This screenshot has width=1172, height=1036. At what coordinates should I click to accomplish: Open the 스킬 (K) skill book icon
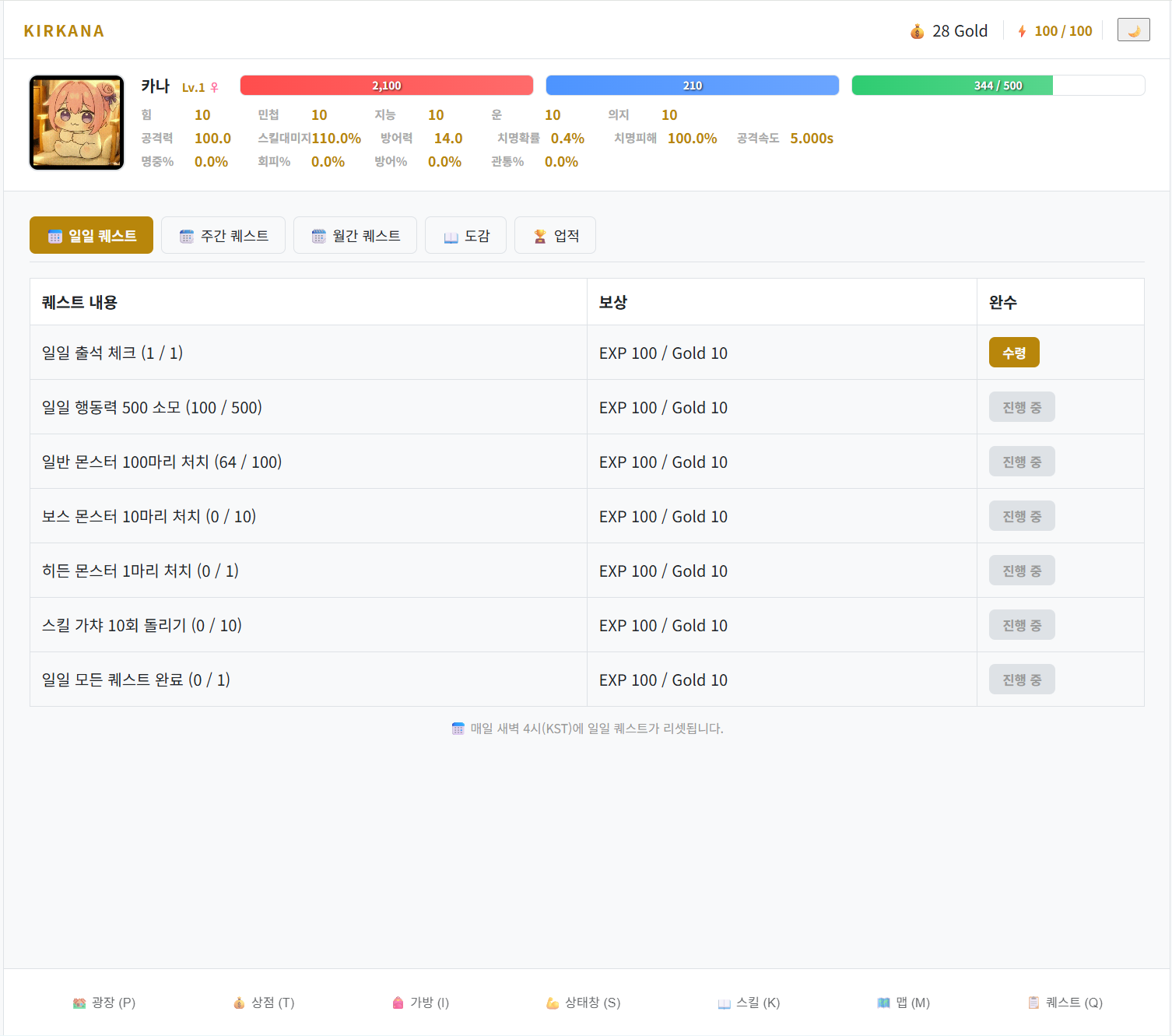pos(724,1003)
